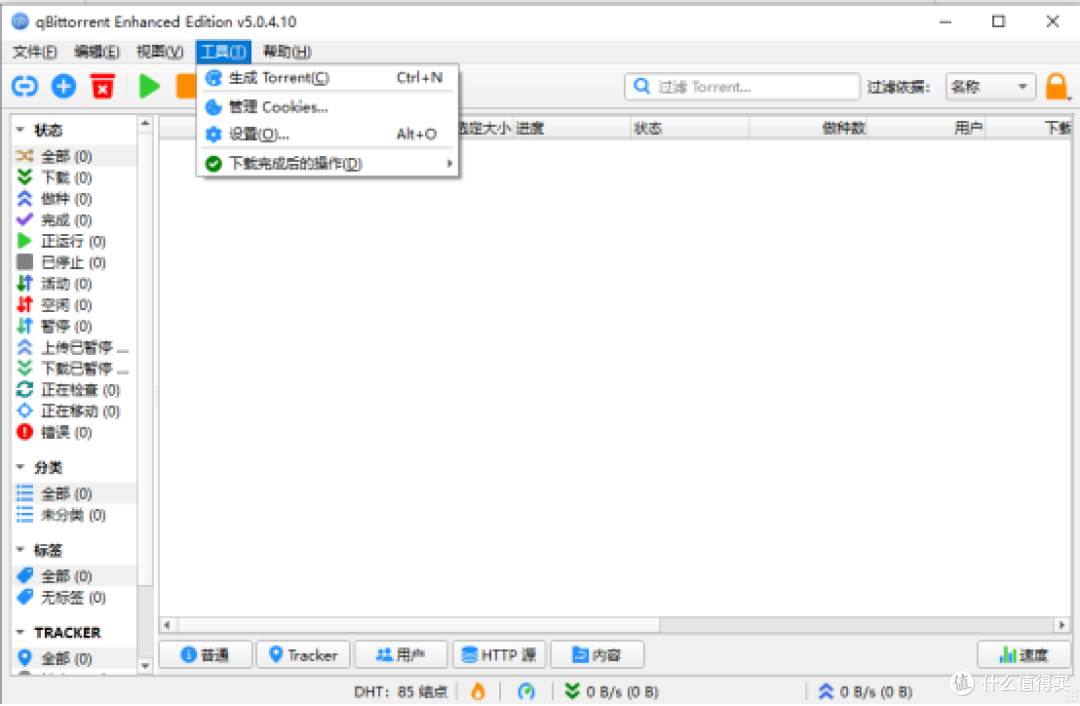Switch to the 用户 tab
The width and height of the screenshot is (1080, 706).
401,654
